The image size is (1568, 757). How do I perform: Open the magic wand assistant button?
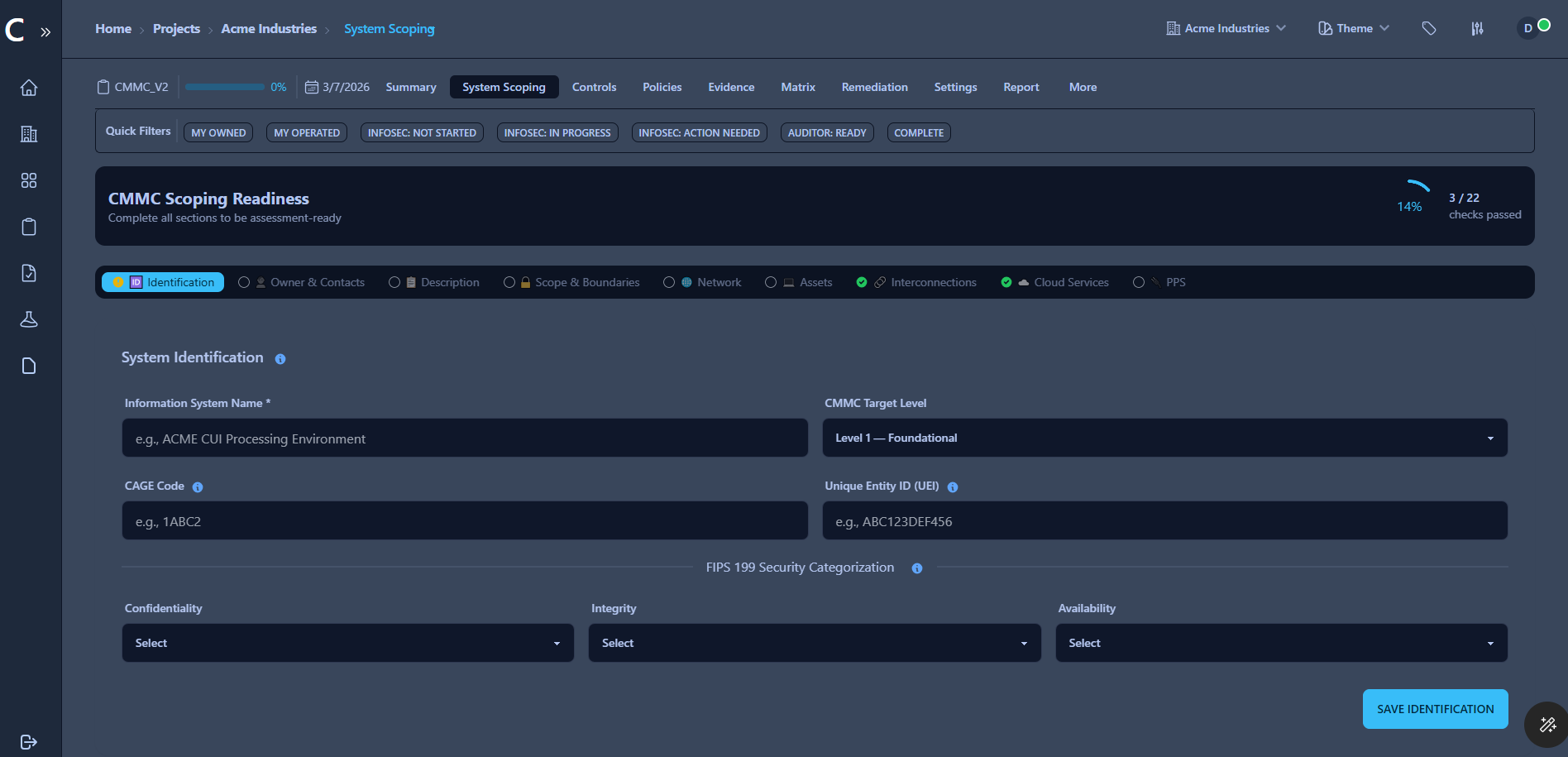(1547, 725)
